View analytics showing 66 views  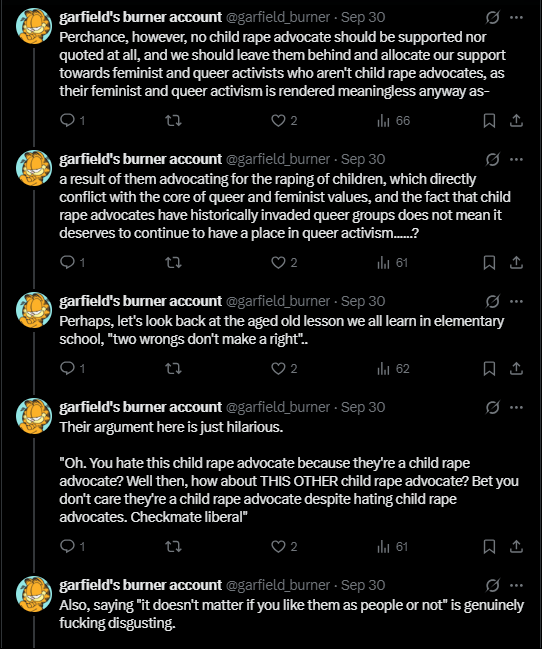(x=393, y=120)
